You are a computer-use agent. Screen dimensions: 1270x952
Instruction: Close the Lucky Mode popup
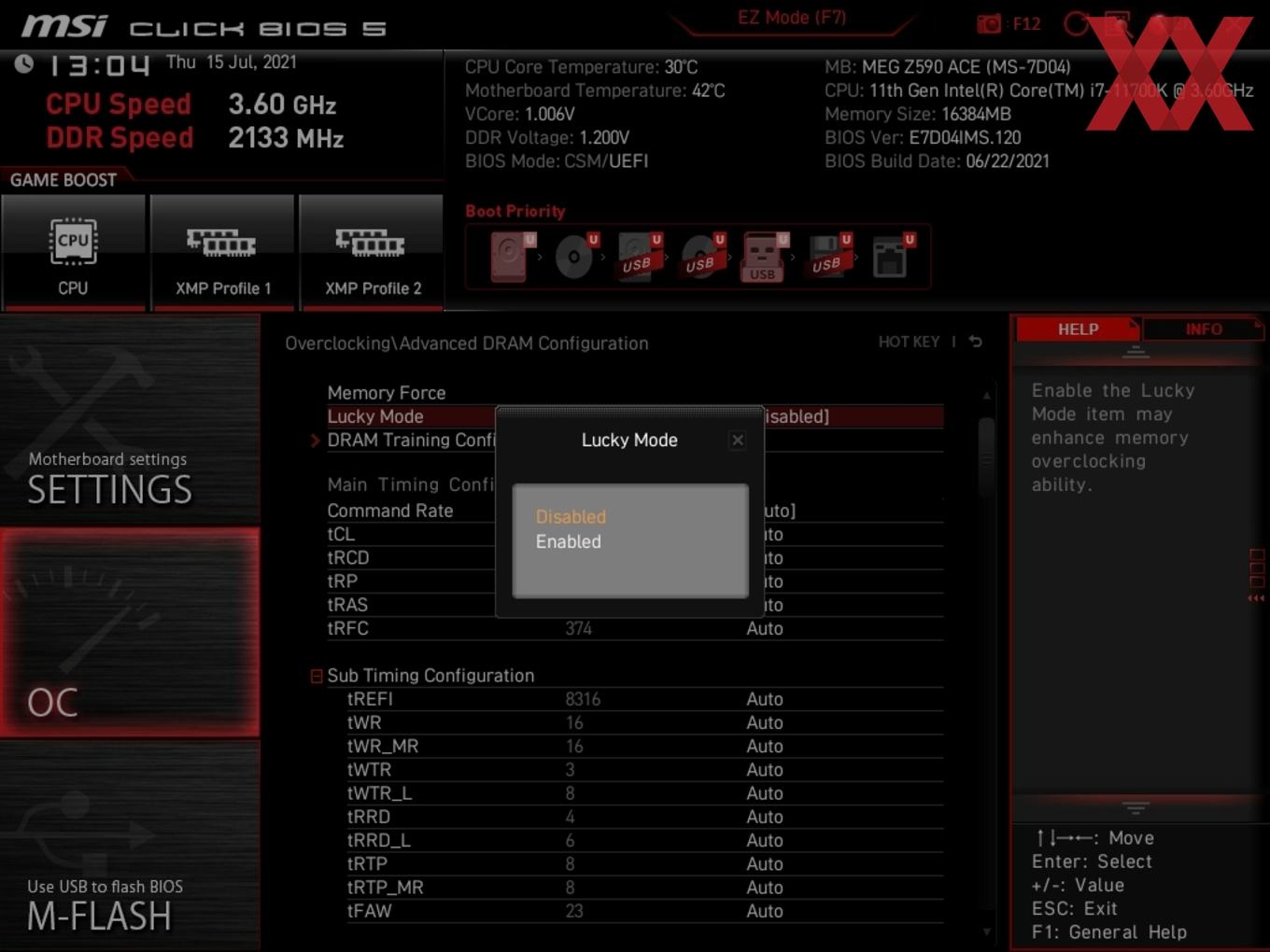[738, 440]
